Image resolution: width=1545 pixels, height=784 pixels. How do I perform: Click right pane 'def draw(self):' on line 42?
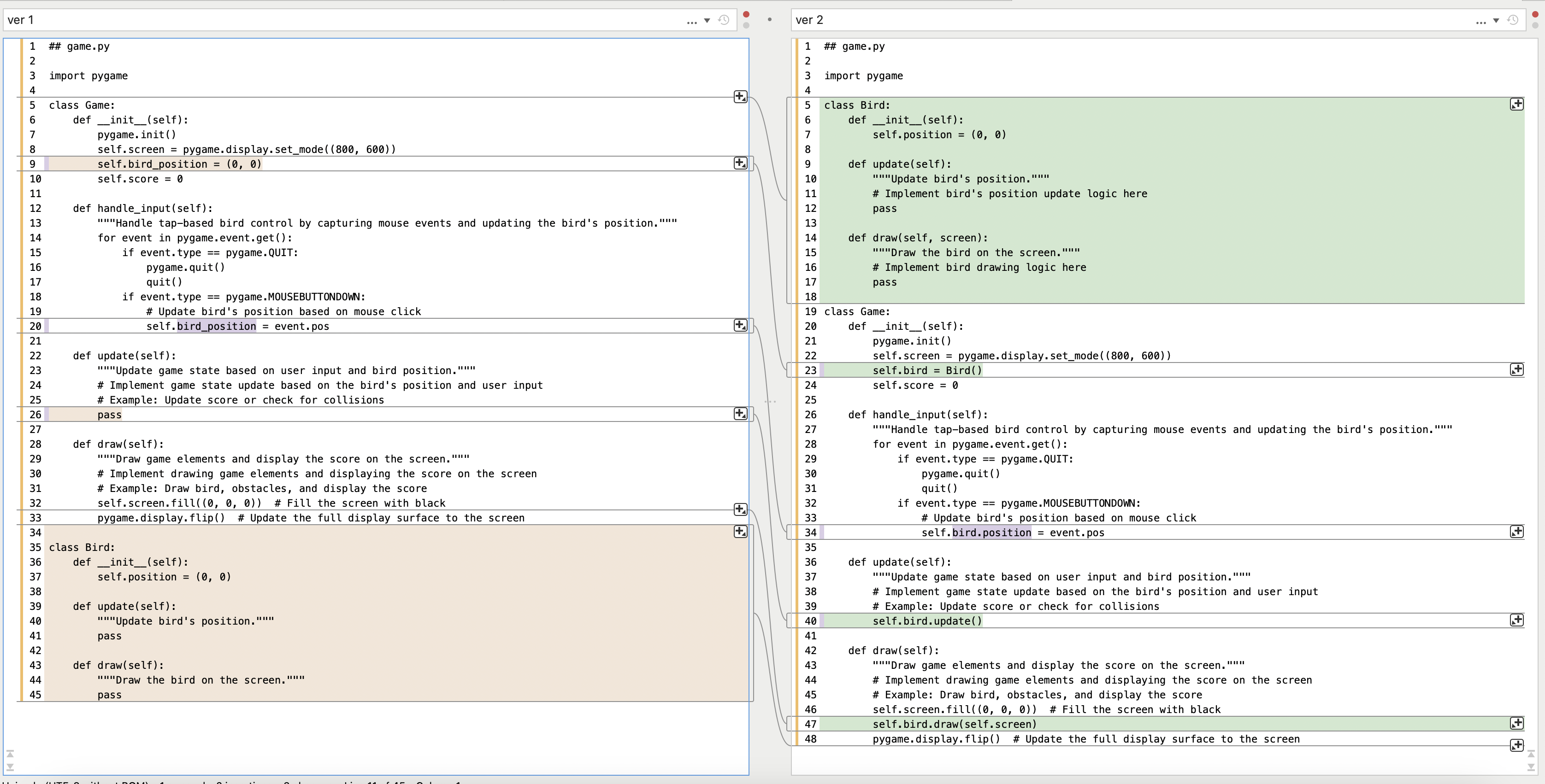point(894,650)
